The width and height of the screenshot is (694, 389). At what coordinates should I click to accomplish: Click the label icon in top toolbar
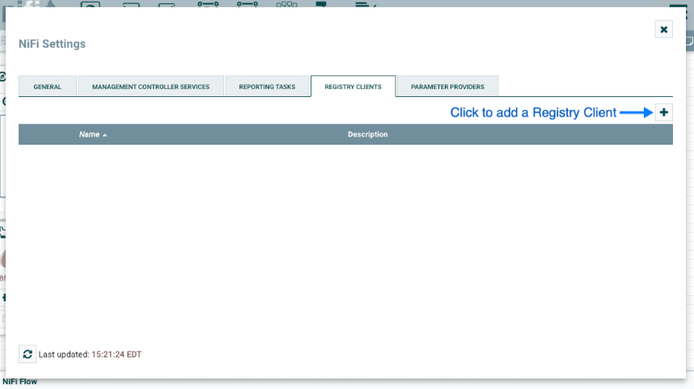click(365, 4)
